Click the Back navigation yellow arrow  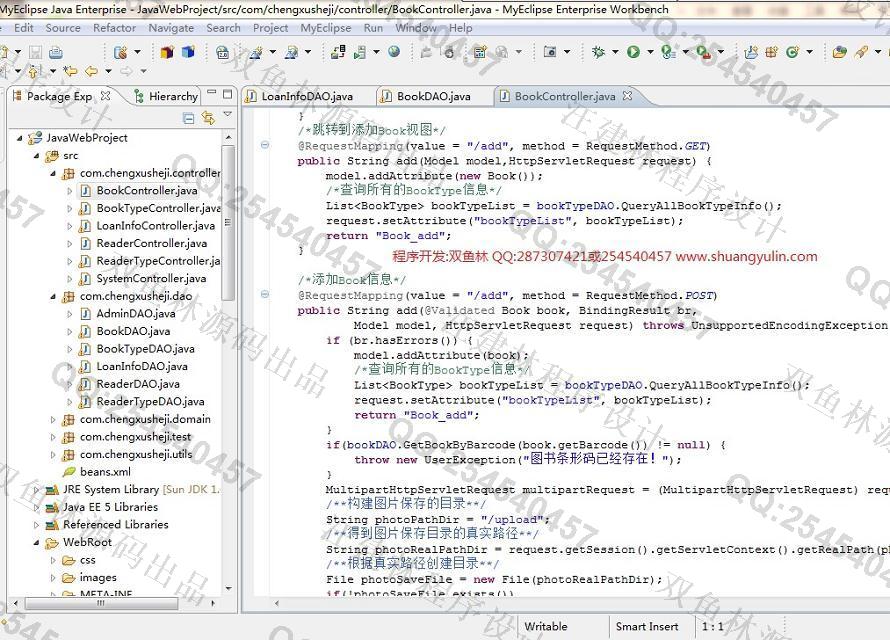[91, 71]
